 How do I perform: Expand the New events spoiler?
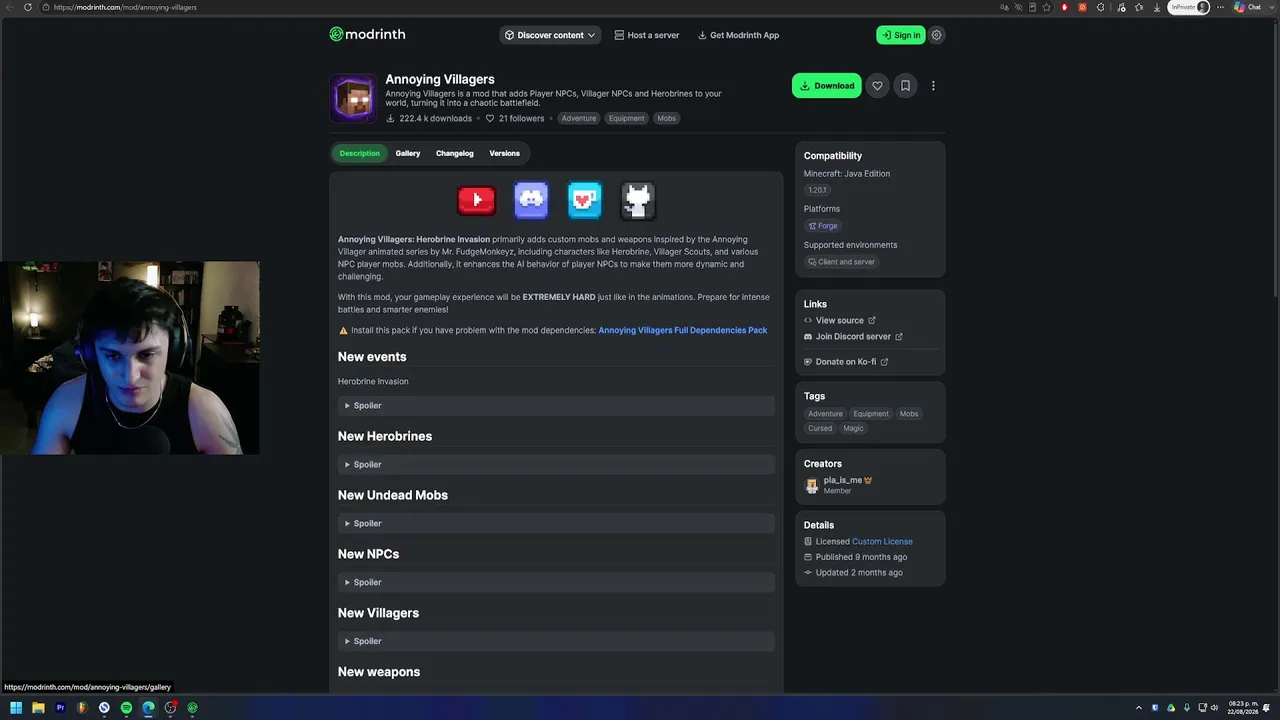coord(556,405)
